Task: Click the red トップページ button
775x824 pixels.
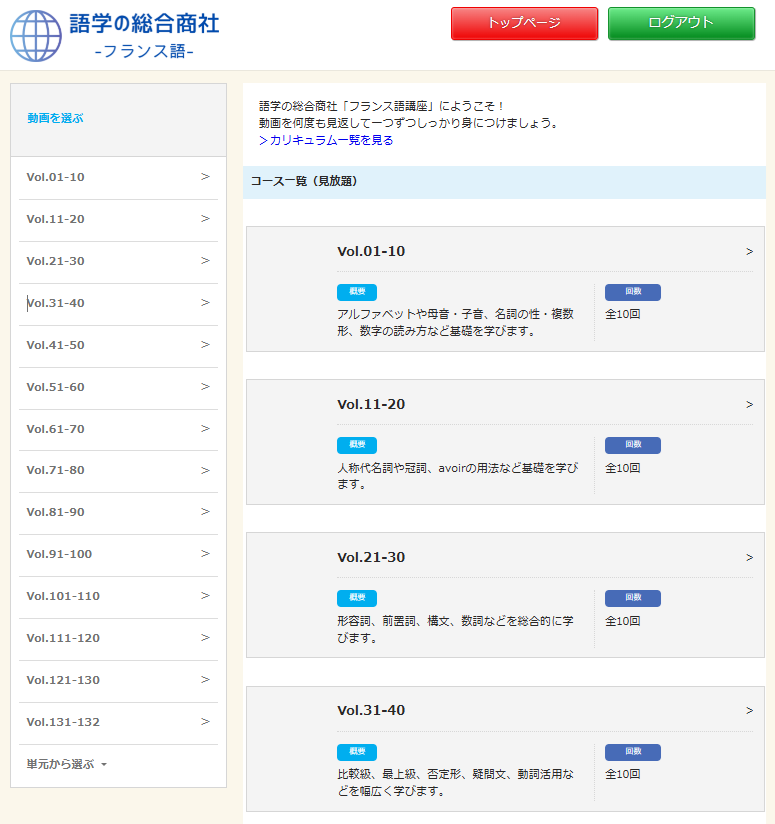Action: click(x=524, y=24)
